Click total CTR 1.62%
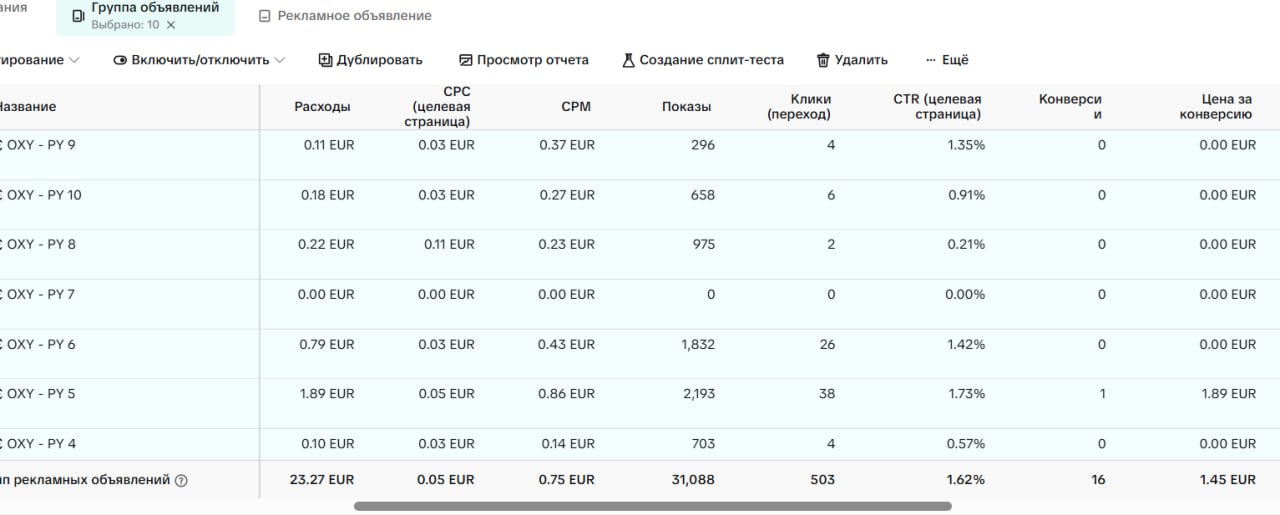 point(967,480)
